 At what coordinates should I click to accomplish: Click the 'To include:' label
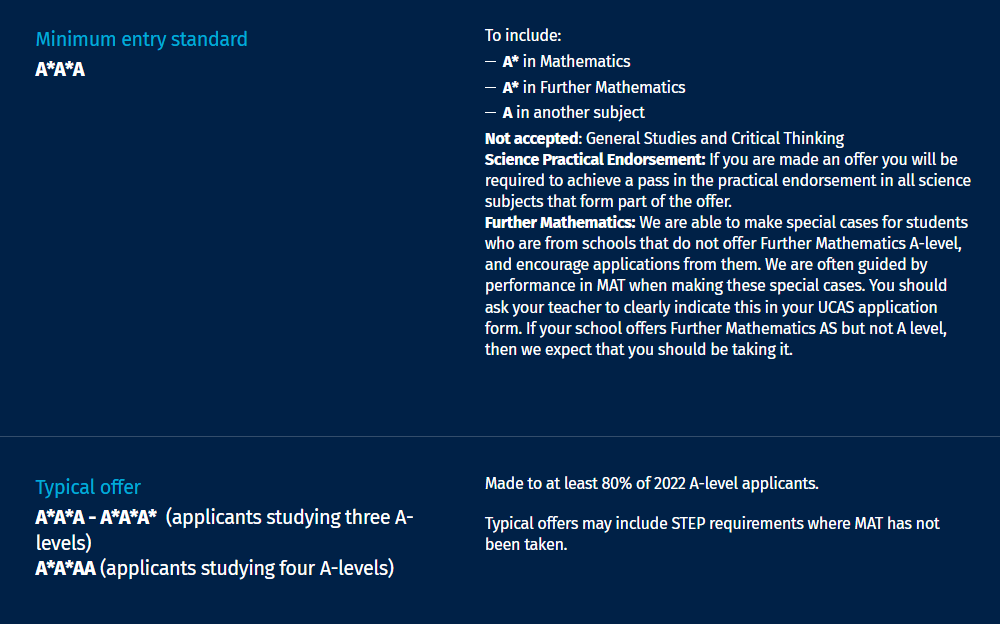523,35
